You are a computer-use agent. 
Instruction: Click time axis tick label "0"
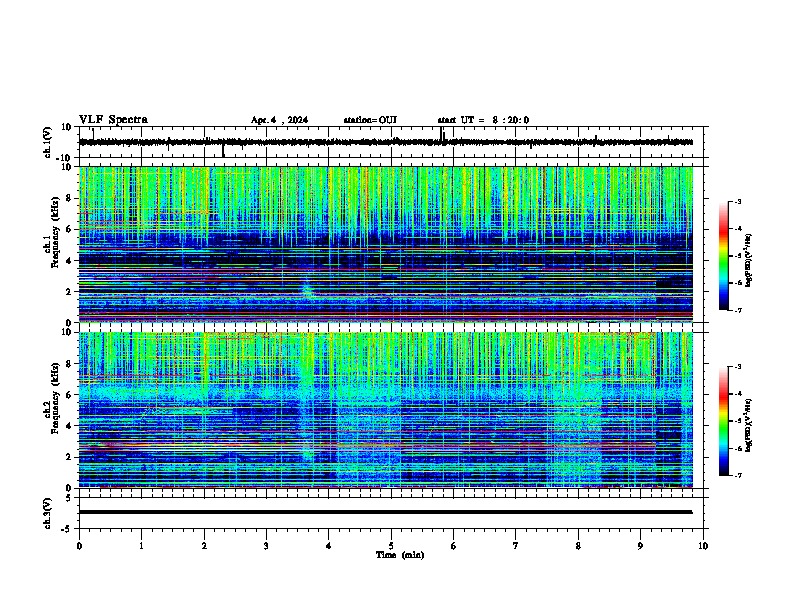pos(79,545)
